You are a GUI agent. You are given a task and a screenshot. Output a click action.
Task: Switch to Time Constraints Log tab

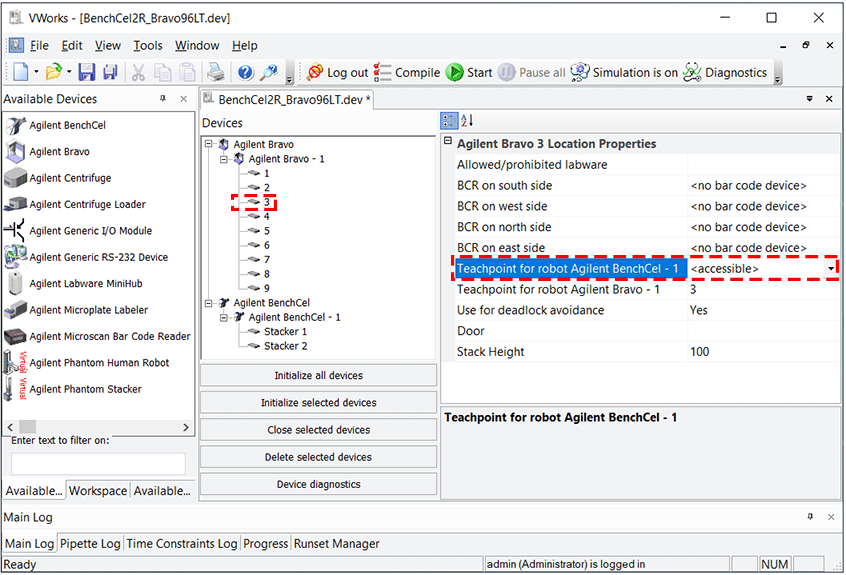pos(182,543)
